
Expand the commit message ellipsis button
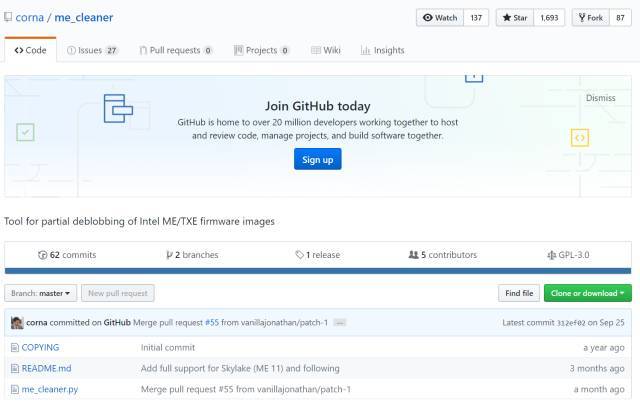tap(340, 323)
